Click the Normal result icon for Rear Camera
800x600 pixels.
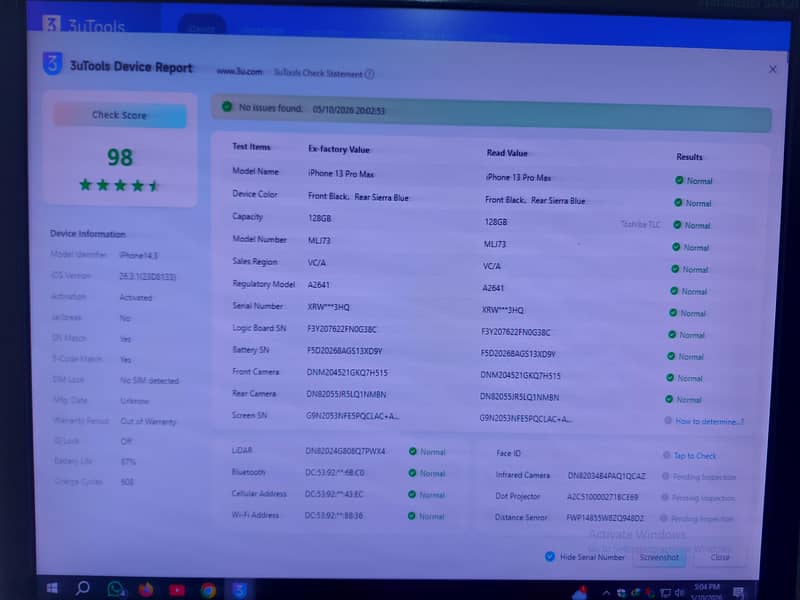click(669, 399)
